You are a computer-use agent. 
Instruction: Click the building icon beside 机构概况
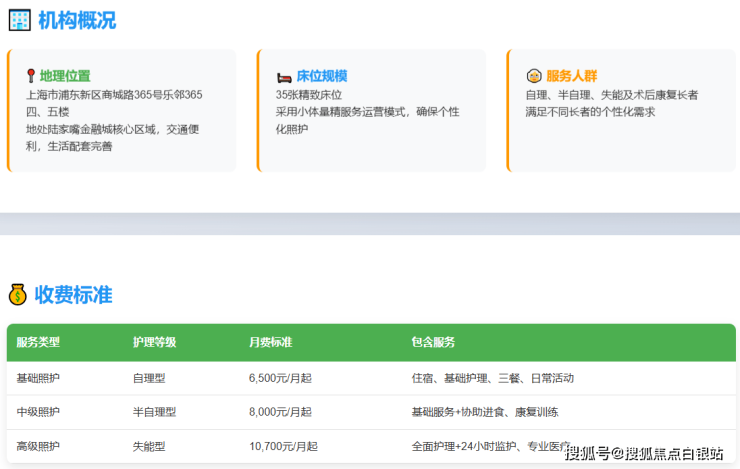pyautogui.click(x=19, y=20)
